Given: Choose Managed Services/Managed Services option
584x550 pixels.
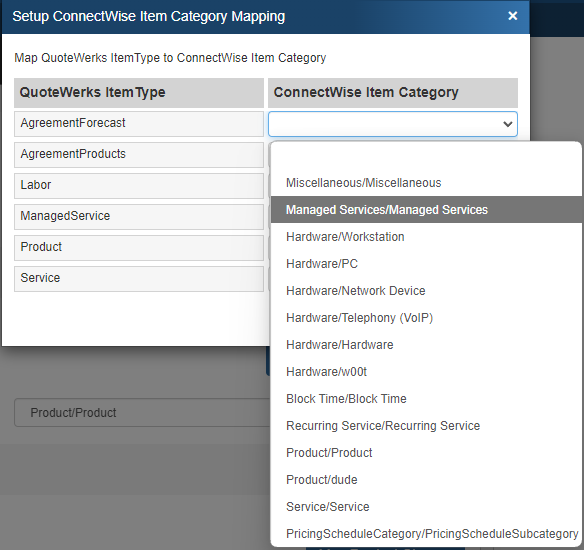Looking at the screenshot, I should click(426, 210).
